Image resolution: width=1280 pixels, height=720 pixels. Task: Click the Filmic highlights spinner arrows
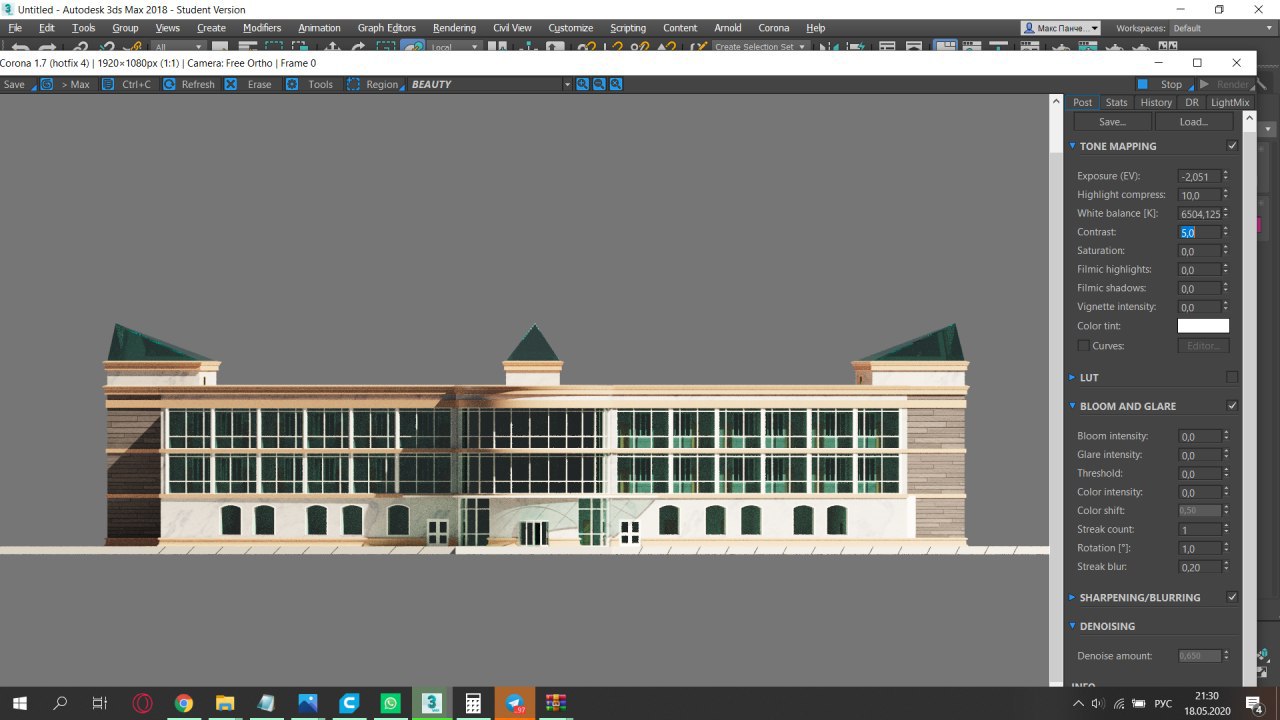pos(1226,270)
